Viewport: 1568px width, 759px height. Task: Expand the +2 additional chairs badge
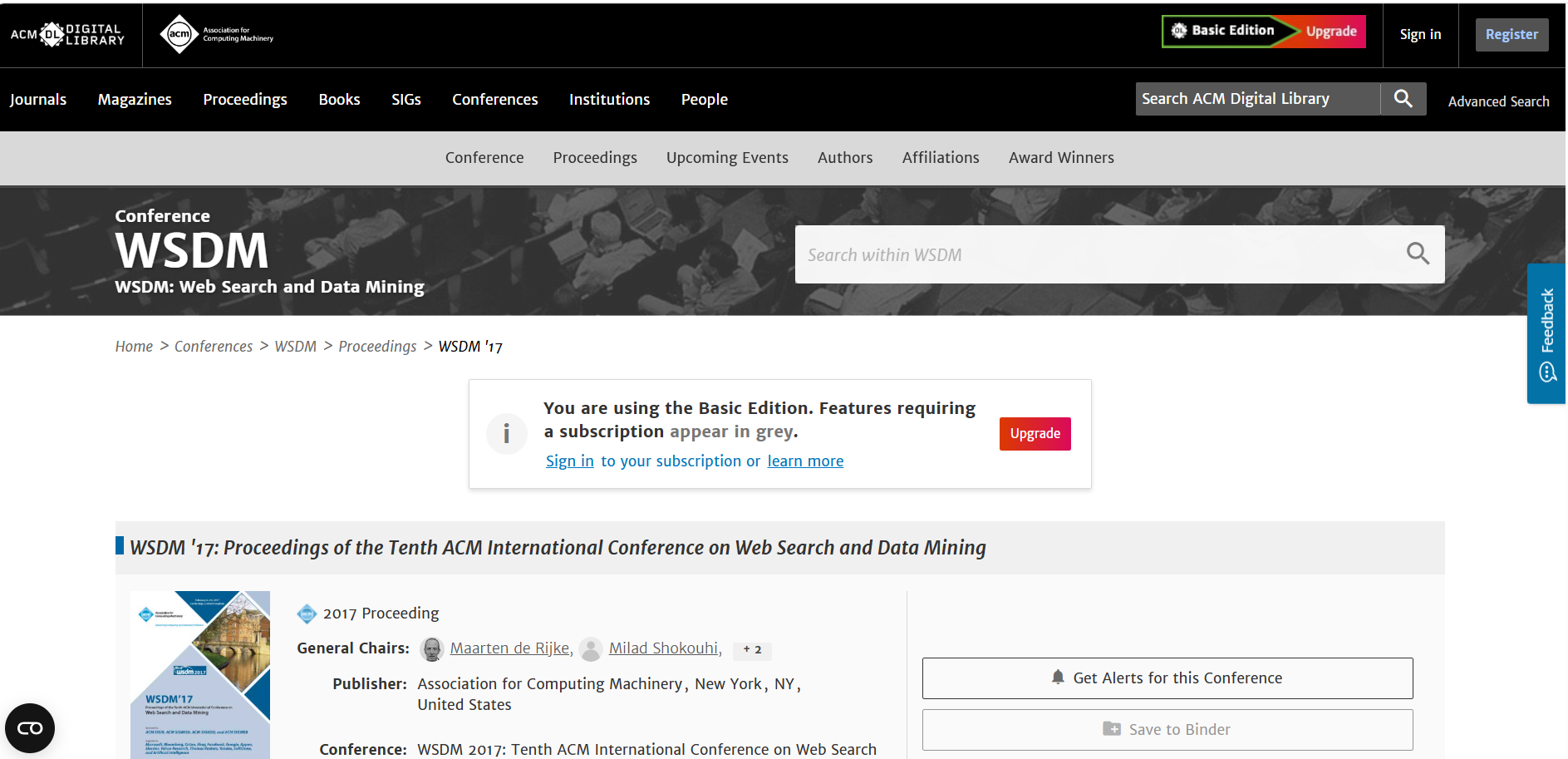(x=753, y=649)
